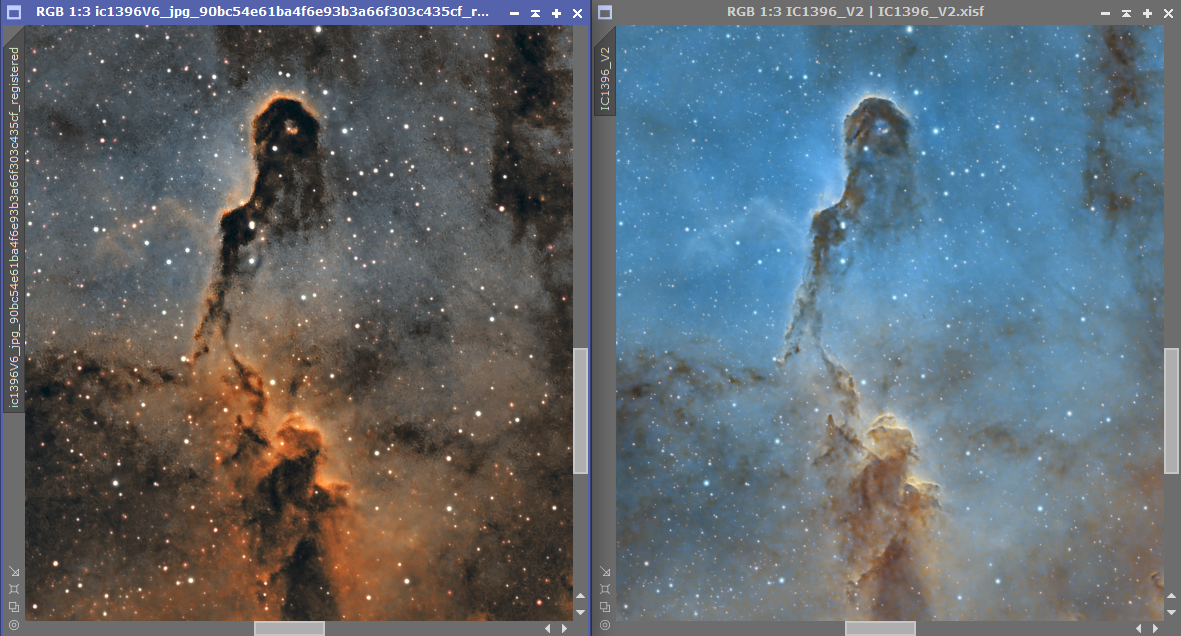Maximize the right IC1396_V2.xisf window
This screenshot has width=1181, height=636.
point(1147,13)
